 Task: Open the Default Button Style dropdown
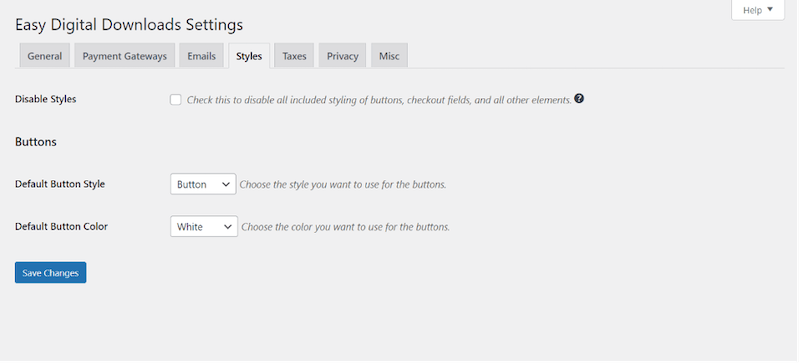[x=203, y=184]
